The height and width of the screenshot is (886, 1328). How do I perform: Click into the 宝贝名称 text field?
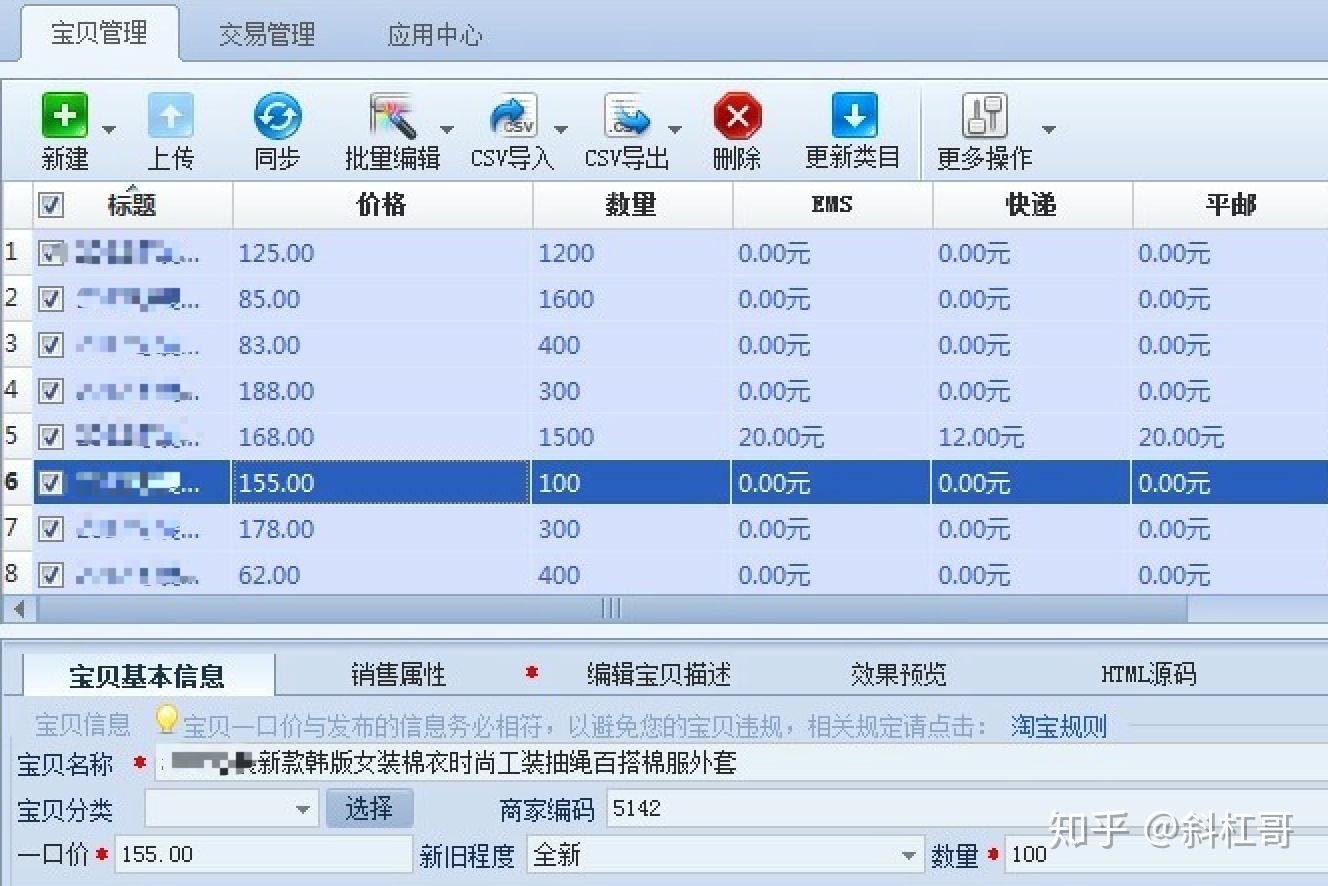click(x=742, y=764)
